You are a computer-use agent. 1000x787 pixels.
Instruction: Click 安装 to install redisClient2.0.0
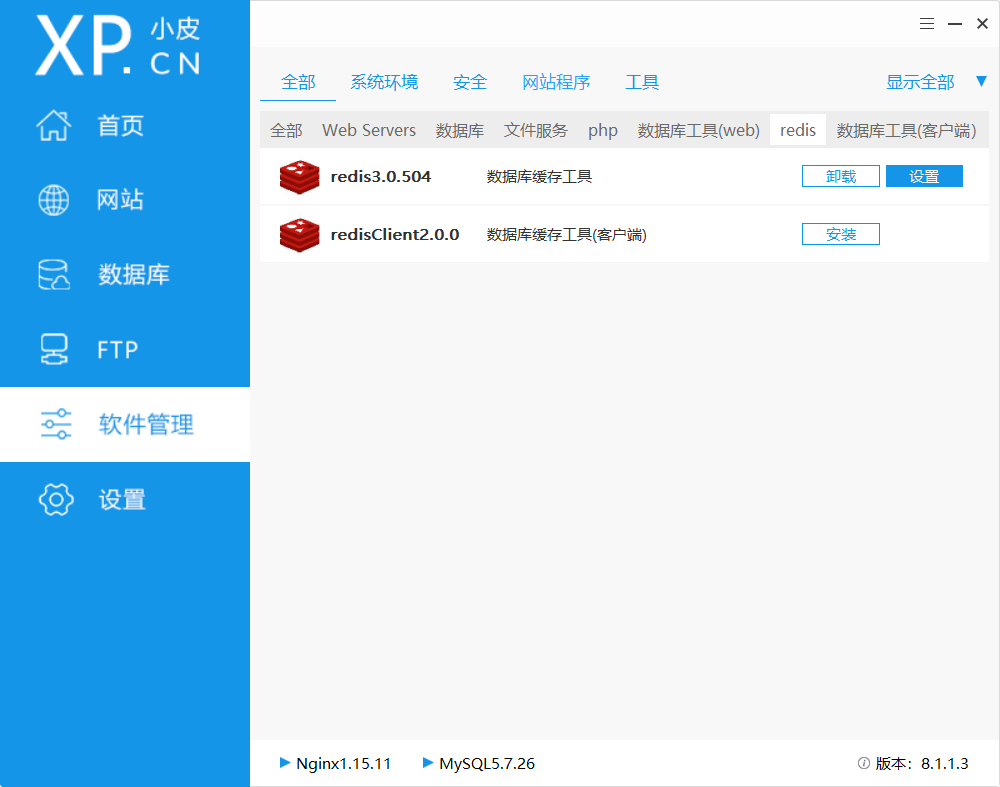coord(840,234)
